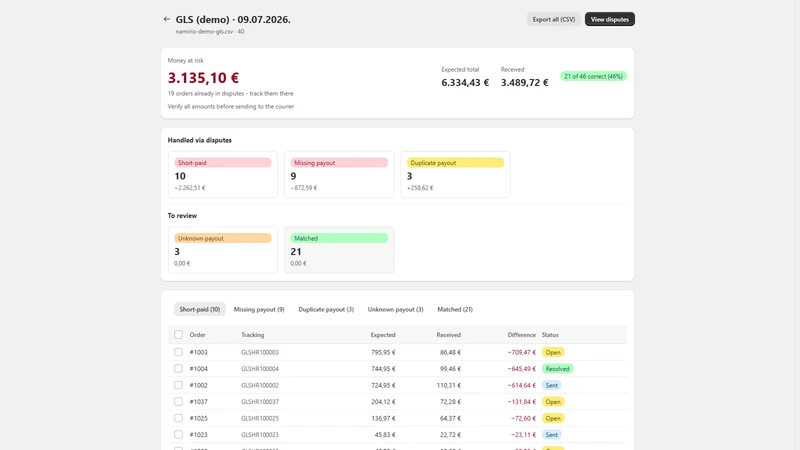Image resolution: width=800 pixels, height=450 pixels.
Task: Click the Sent status badge for #1002
Action: [x=552, y=385]
